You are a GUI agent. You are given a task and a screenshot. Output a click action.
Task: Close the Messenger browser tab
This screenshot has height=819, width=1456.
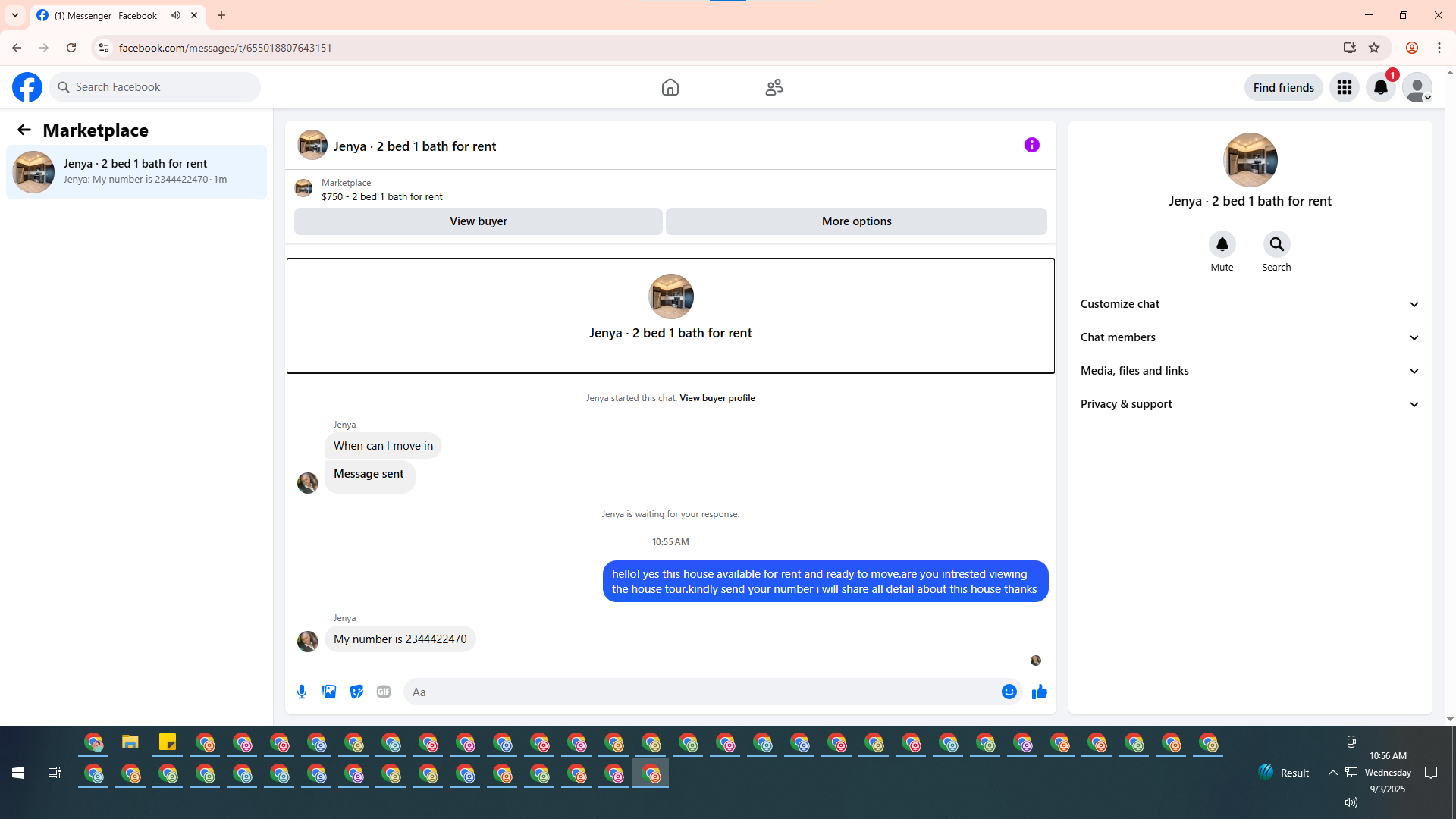pos(194,15)
